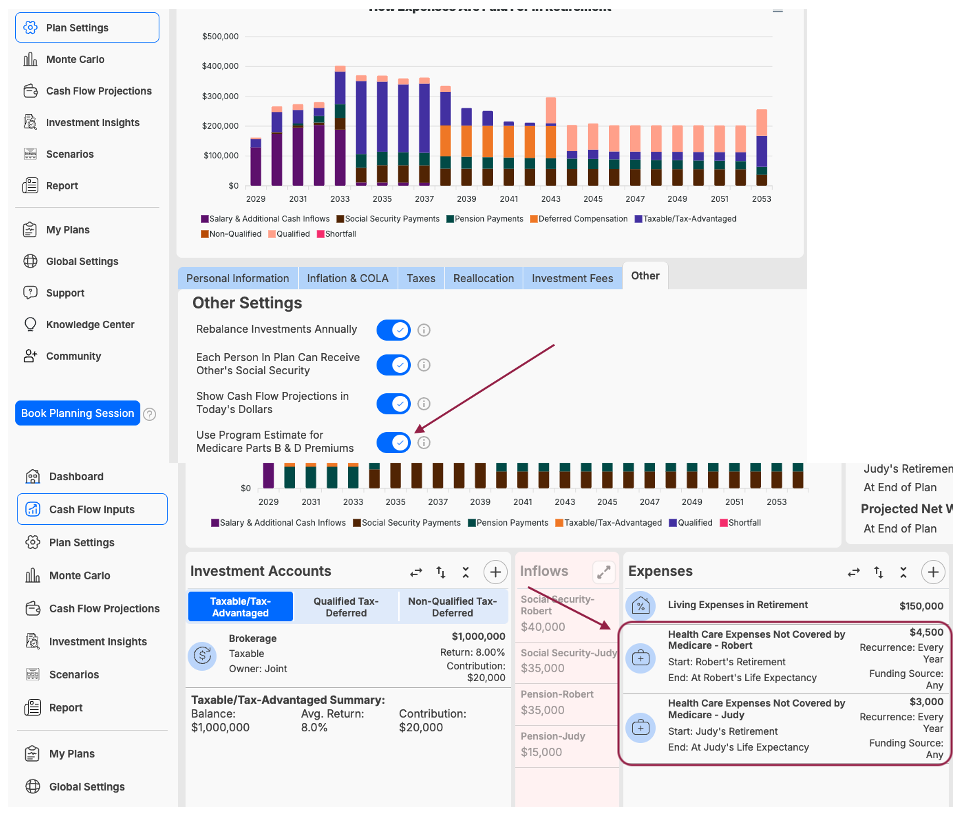The width and height of the screenshot is (959, 817).
Task: Toggle Rebalance Investments Annually switch
Action: coord(393,330)
